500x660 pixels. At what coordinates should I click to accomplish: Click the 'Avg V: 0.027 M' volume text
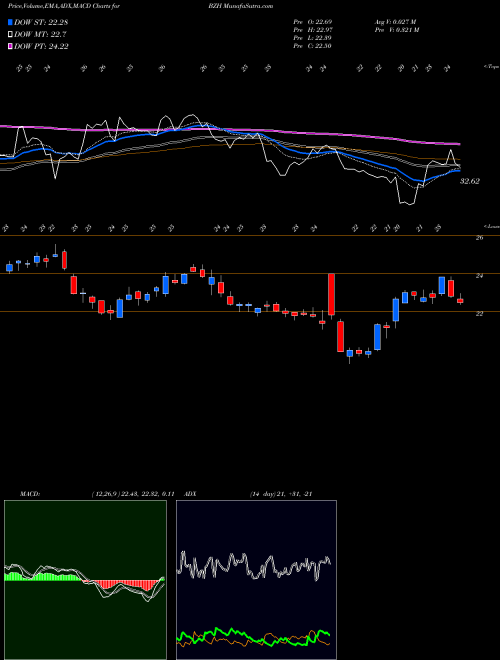[x=395, y=22]
